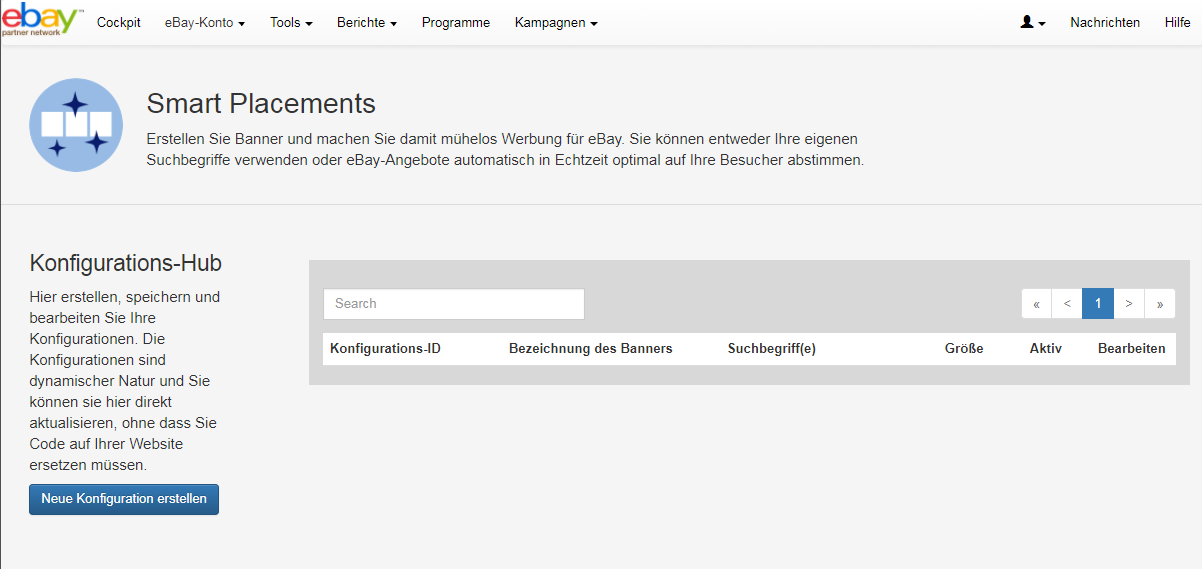Jump to last page with » button
Viewport: 1202px width, 569px height.
1160,304
